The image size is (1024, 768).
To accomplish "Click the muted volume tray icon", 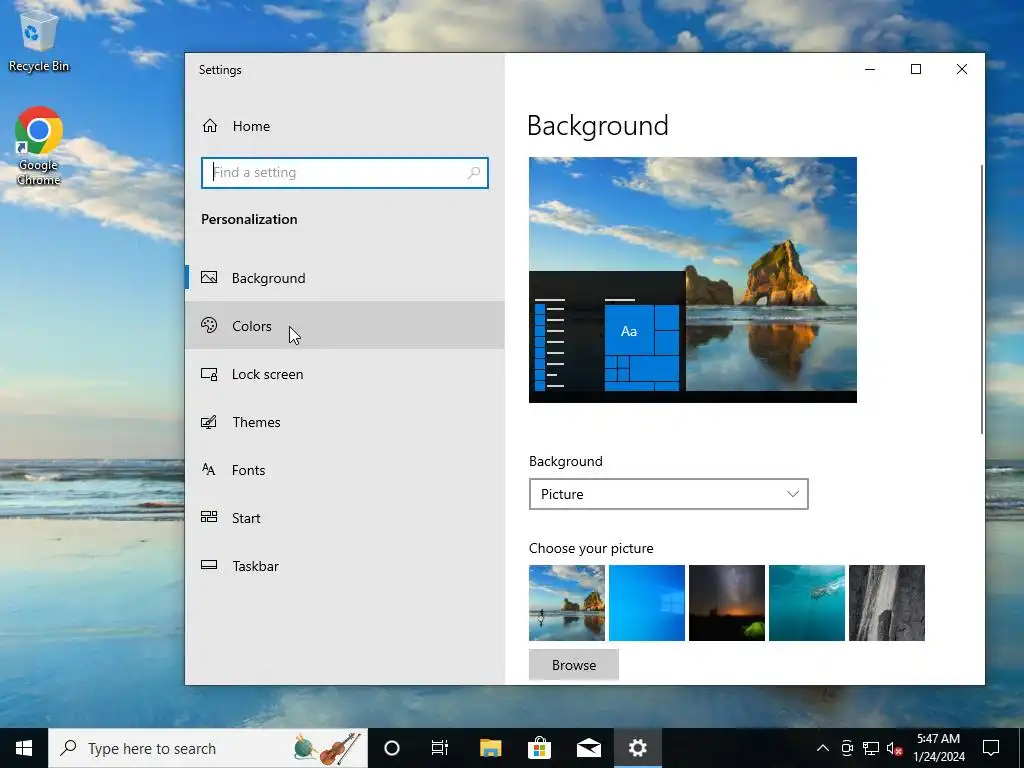I will click(894, 748).
